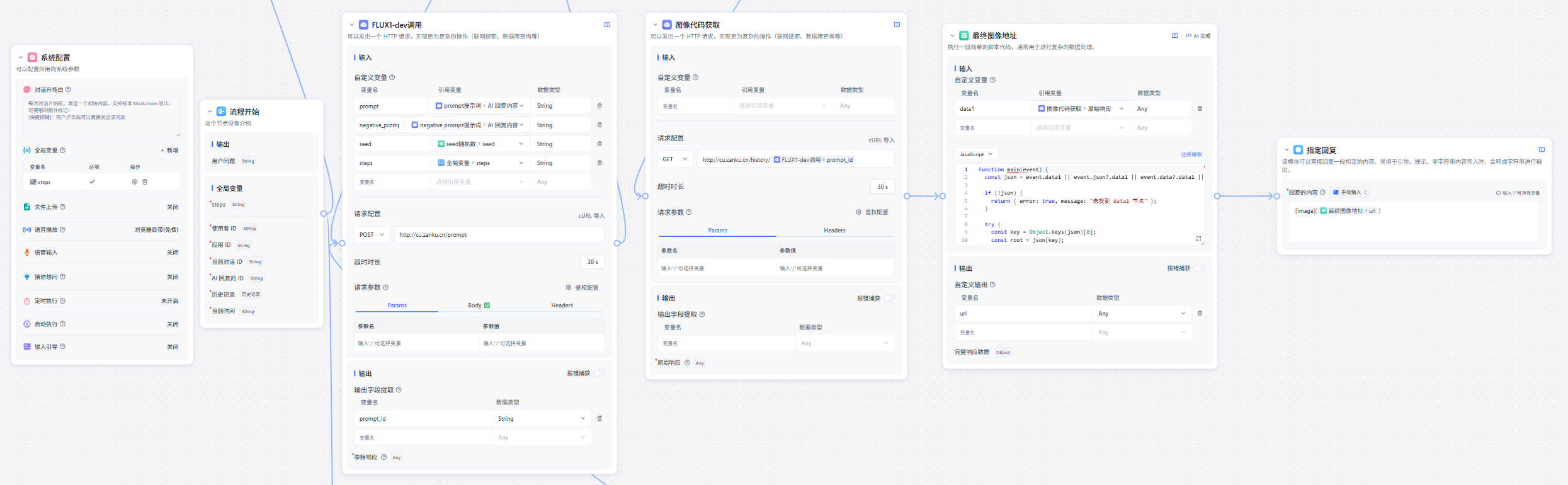Click the 猜你想问 lightbulb icon

[x=27, y=277]
